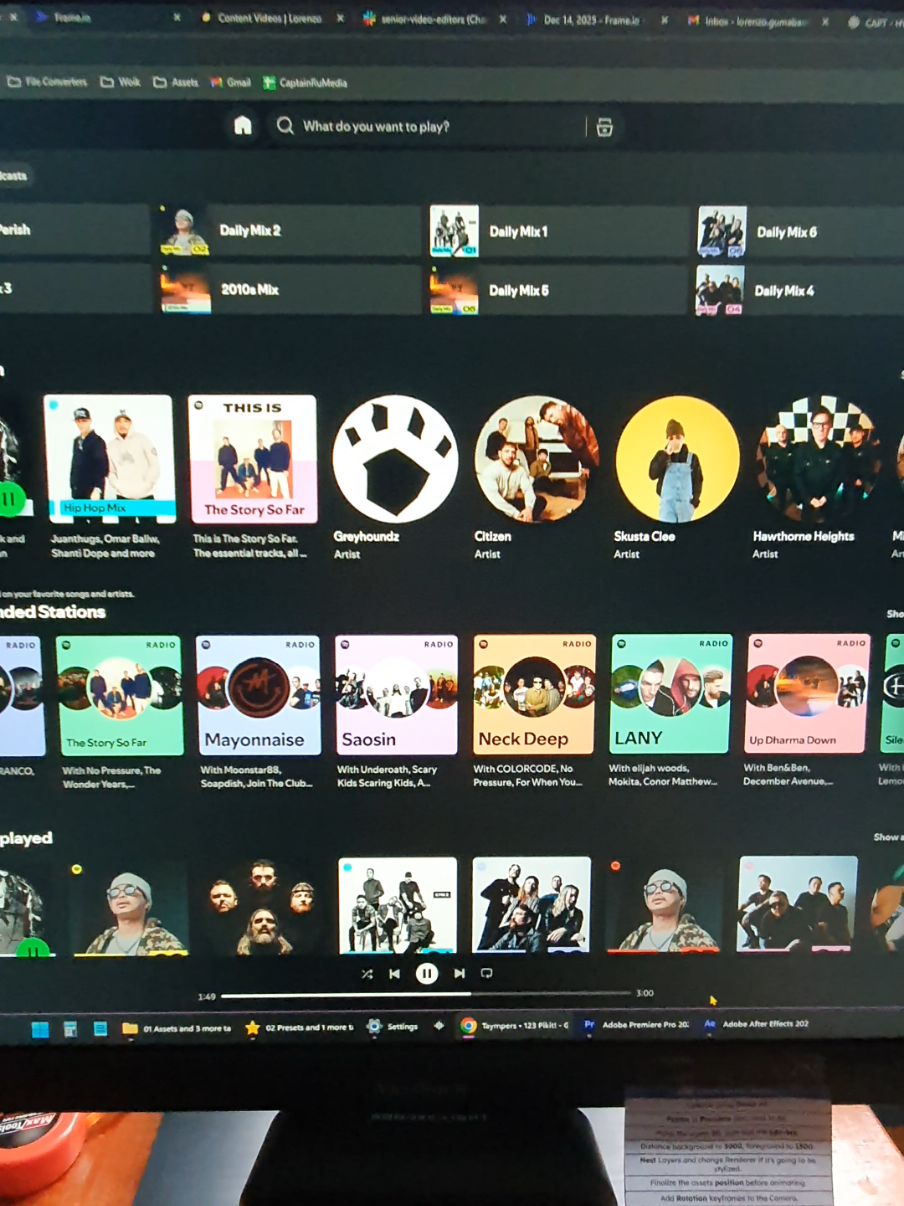Open the 2010s Mix shortcut
The image size is (904, 1206).
coord(289,290)
